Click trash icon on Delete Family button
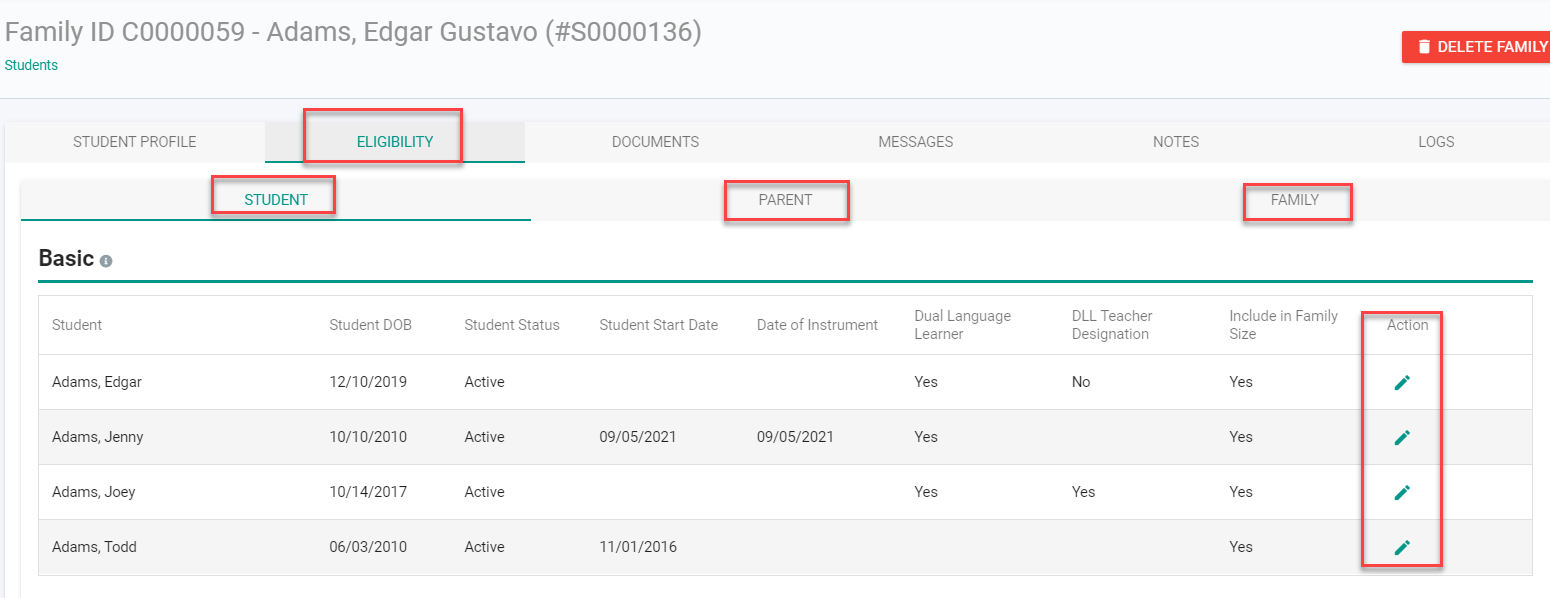Viewport: 1550px width, 598px height. (1424, 47)
